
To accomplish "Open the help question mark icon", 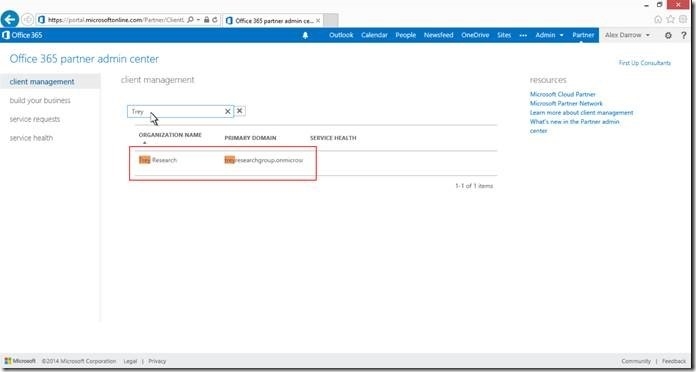I will point(684,36).
